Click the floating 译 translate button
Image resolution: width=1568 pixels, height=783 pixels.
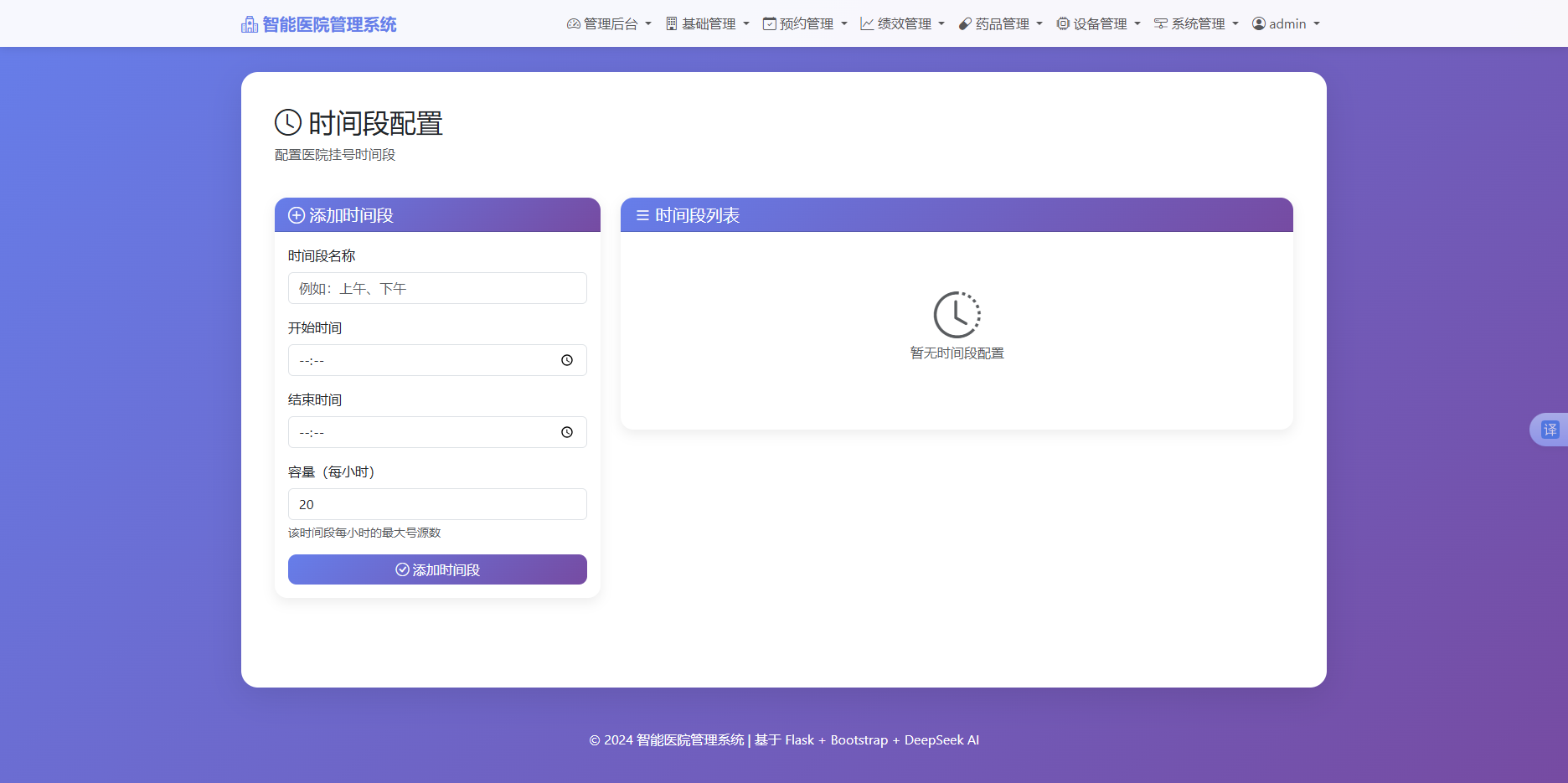pyautogui.click(x=1552, y=429)
